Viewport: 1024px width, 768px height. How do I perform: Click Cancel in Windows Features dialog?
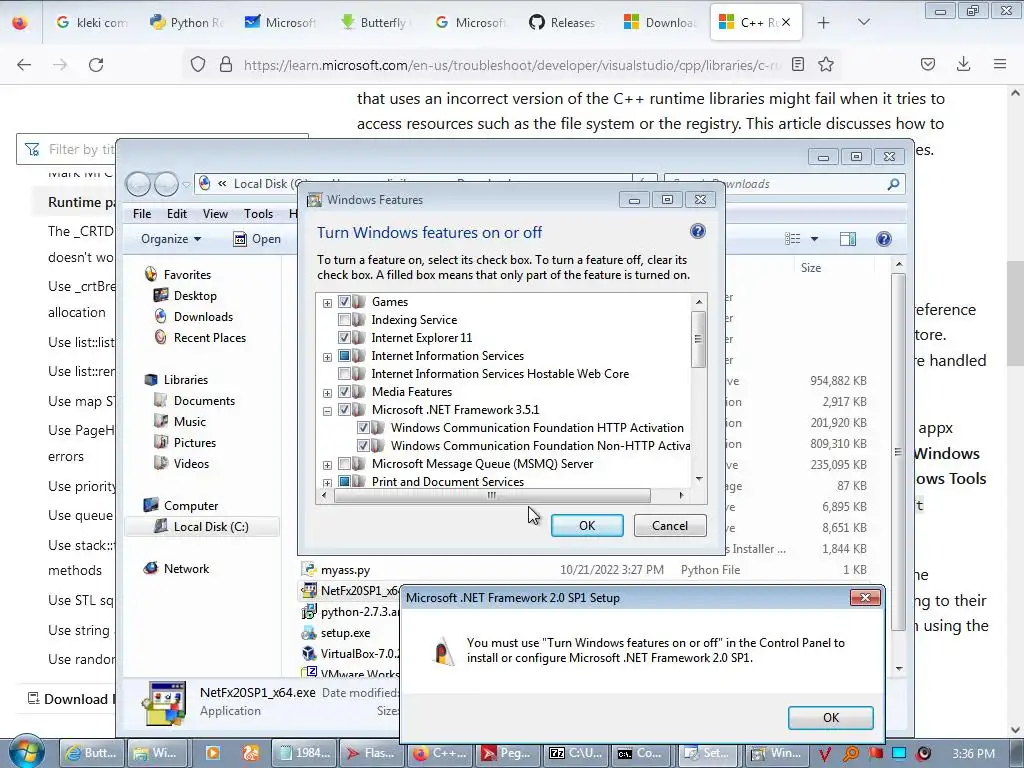pyautogui.click(x=669, y=526)
